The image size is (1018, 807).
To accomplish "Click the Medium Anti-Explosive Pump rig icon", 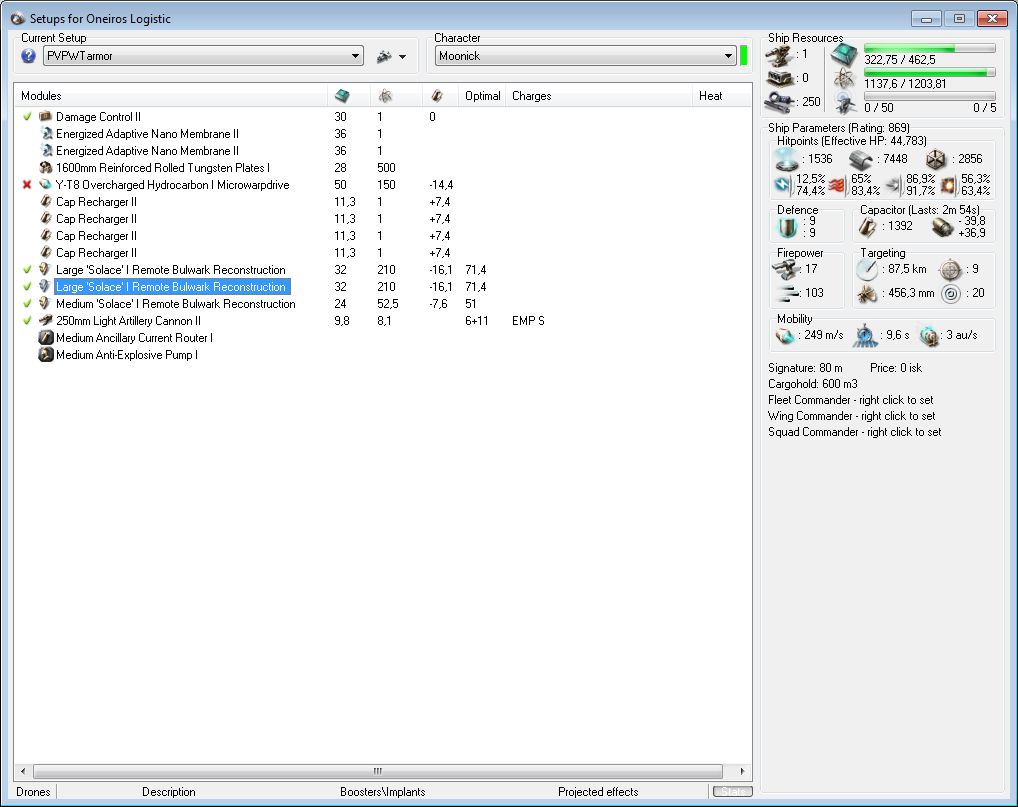I will 45,354.
